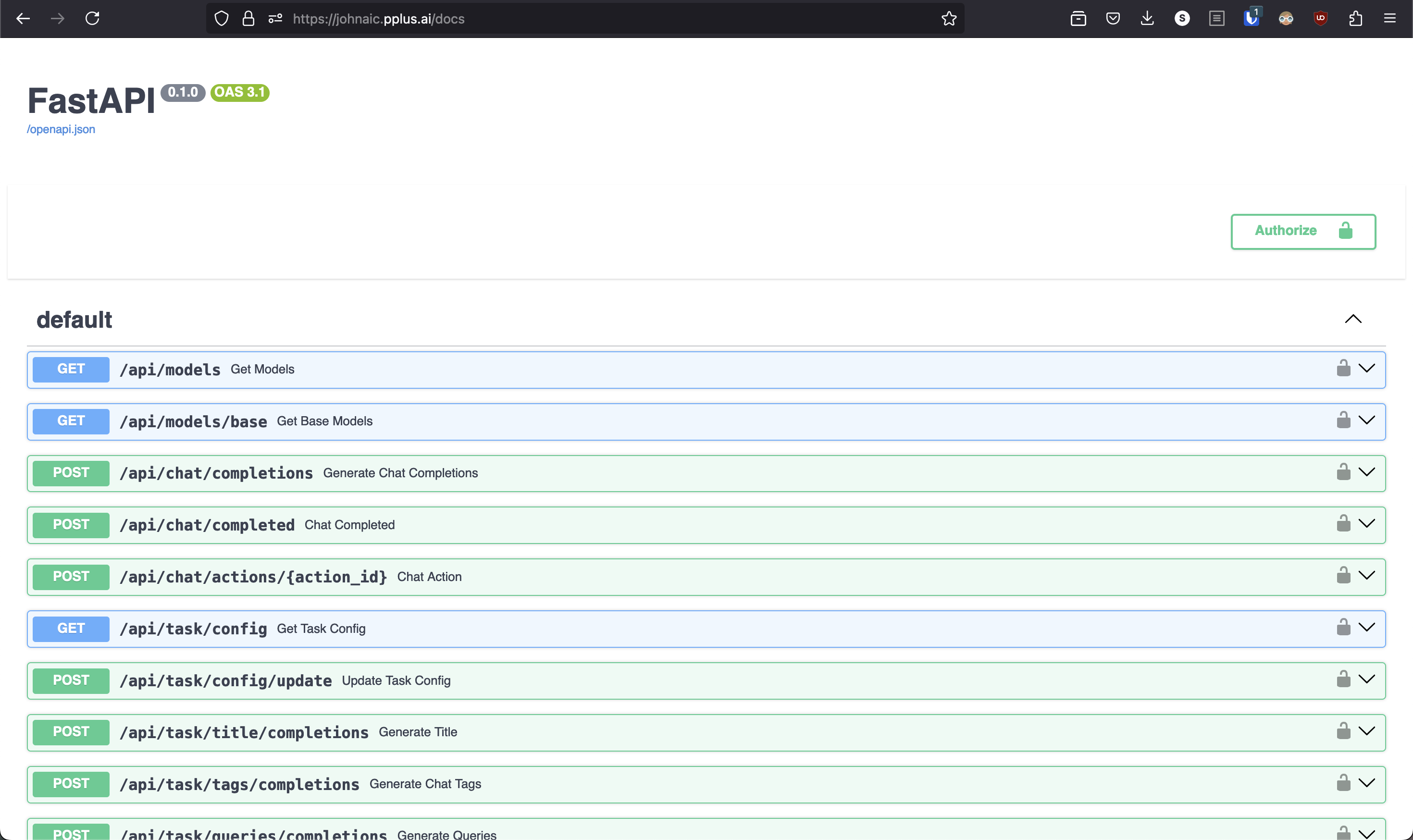Click the /api/task/tags/completions path
This screenshot has height=840, width=1413.
(239, 785)
